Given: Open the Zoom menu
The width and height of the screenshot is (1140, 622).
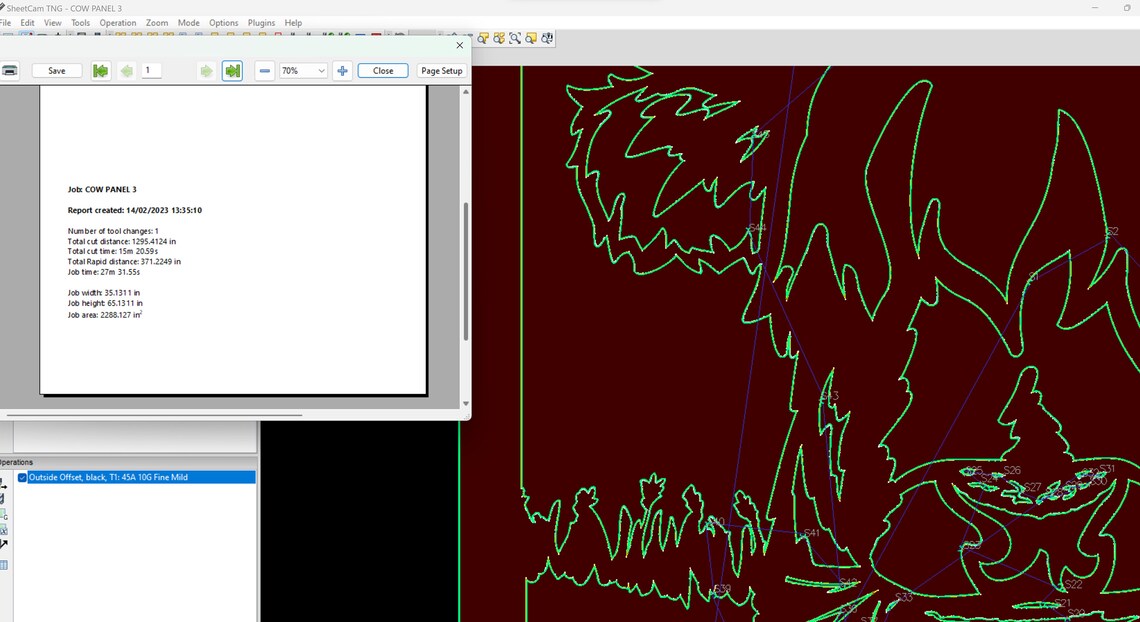Looking at the screenshot, I should click(156, 22).
